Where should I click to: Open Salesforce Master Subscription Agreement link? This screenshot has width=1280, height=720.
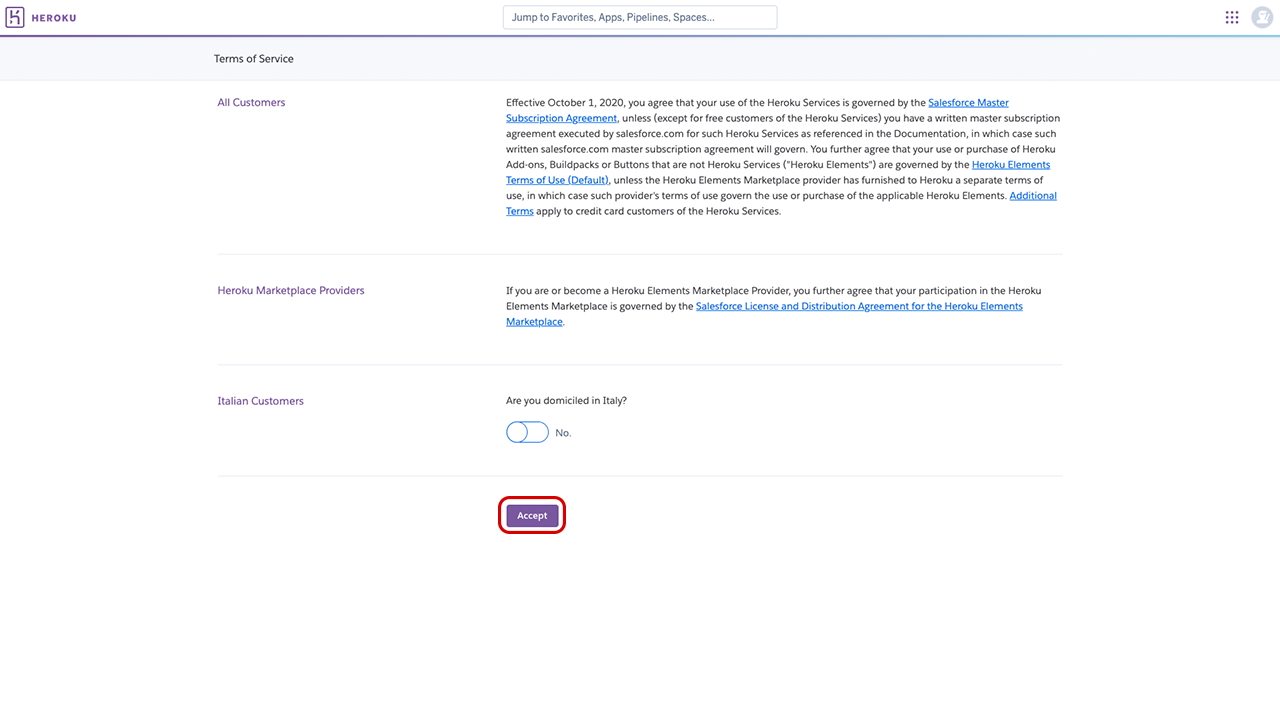pyautogui.click(x=968, y=103)
